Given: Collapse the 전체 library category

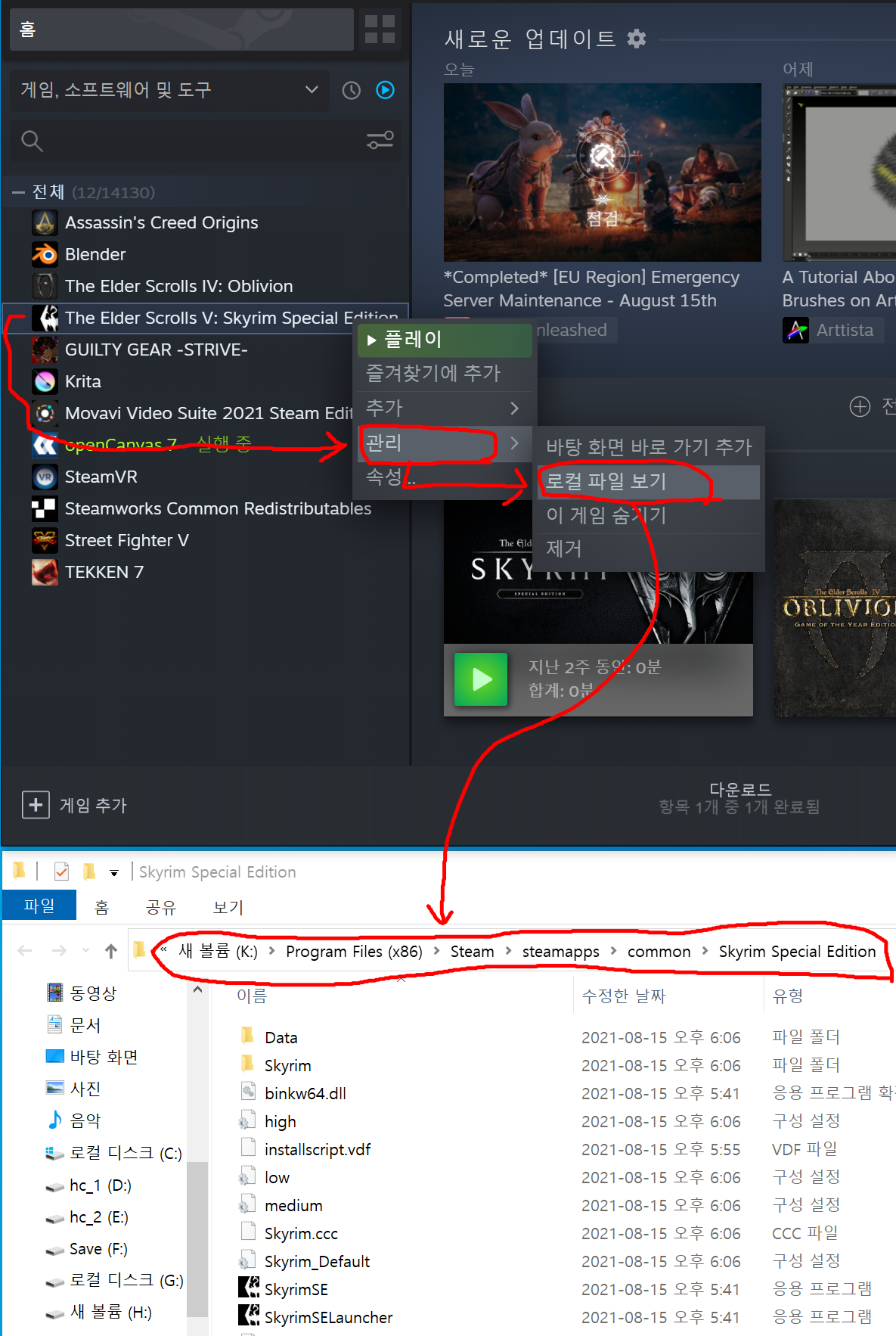Looking at the screenshot, I should tap(18, 193).
